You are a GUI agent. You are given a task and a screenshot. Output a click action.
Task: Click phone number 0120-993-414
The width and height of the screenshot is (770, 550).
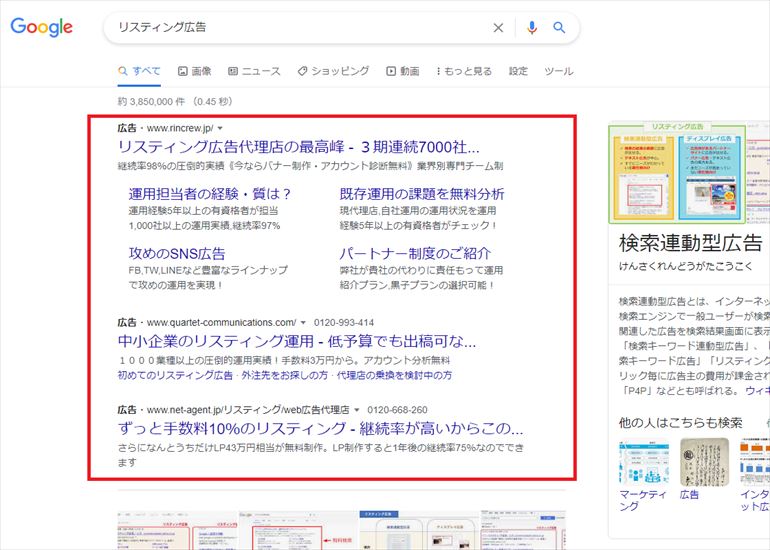point(344,323)
